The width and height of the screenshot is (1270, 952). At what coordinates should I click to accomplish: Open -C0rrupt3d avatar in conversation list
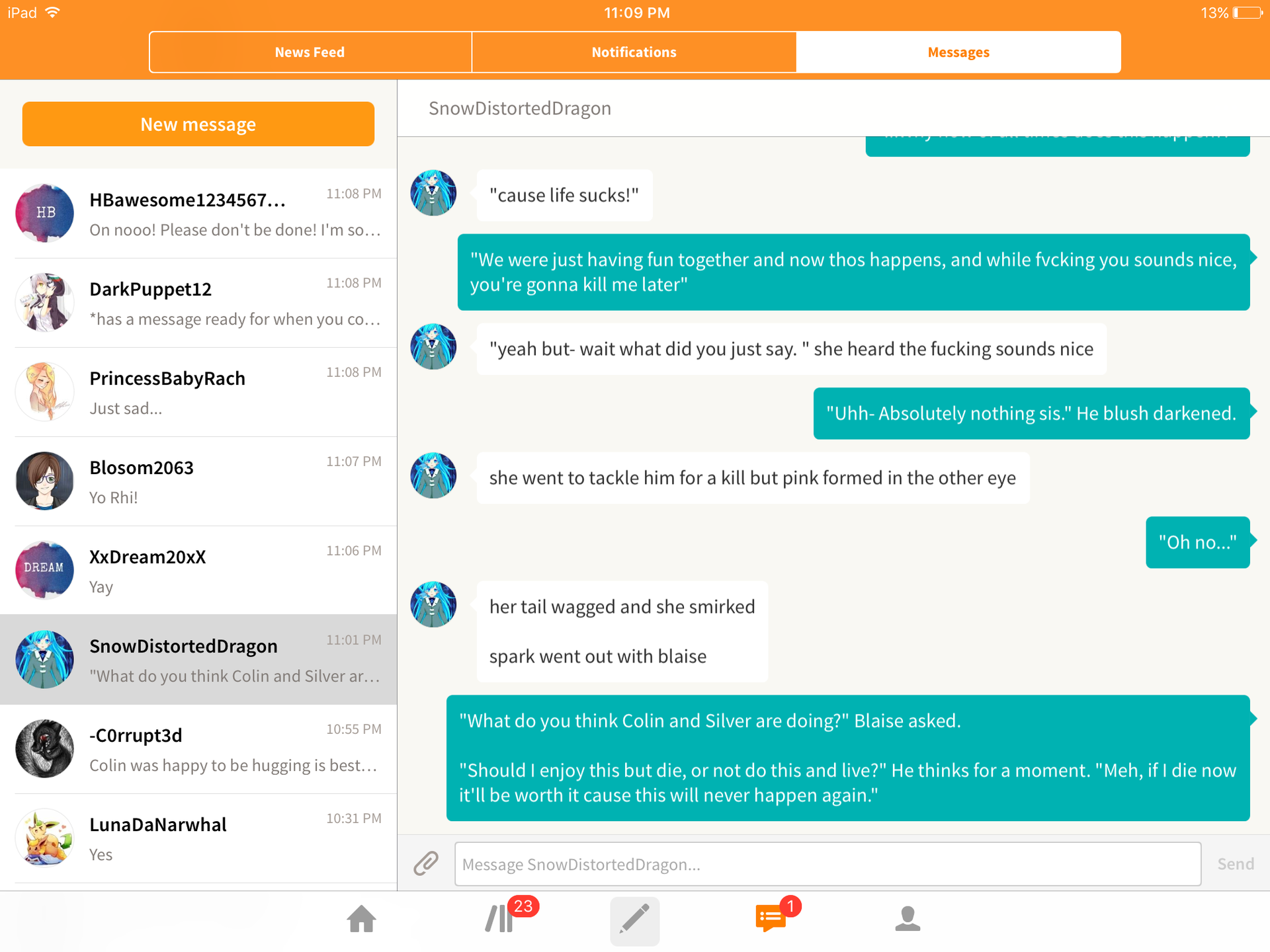[x=45, y=748]
